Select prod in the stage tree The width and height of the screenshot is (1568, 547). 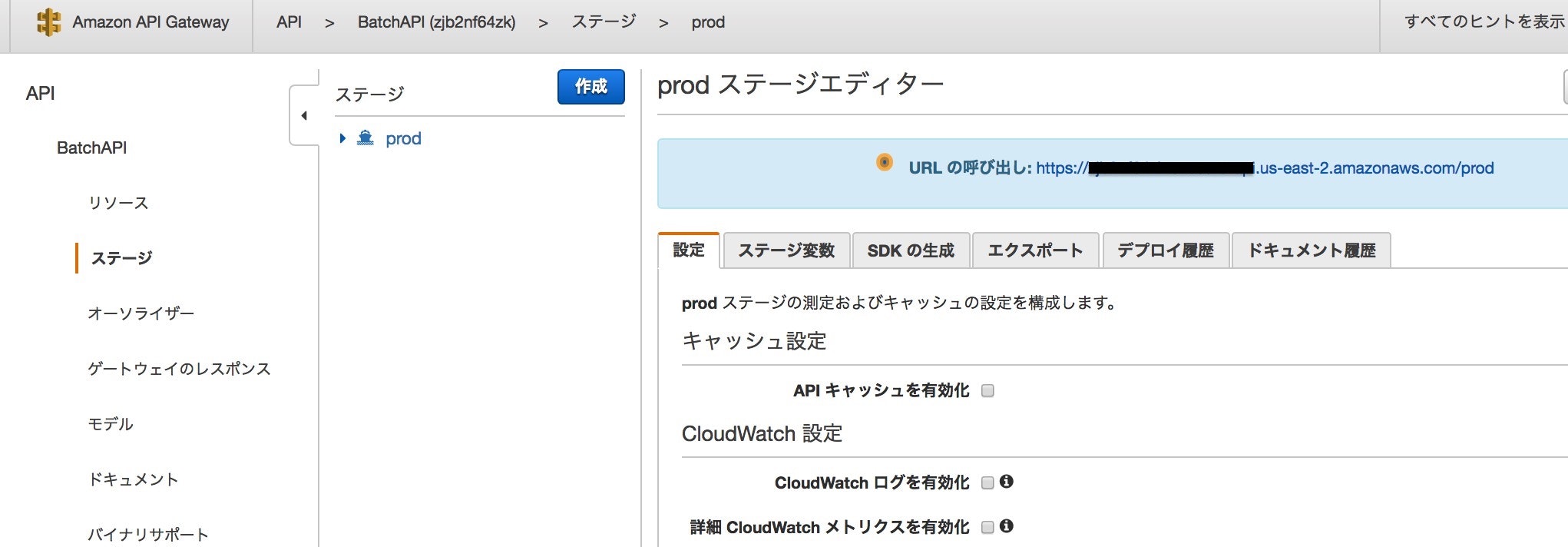click(x=403, y=138)
